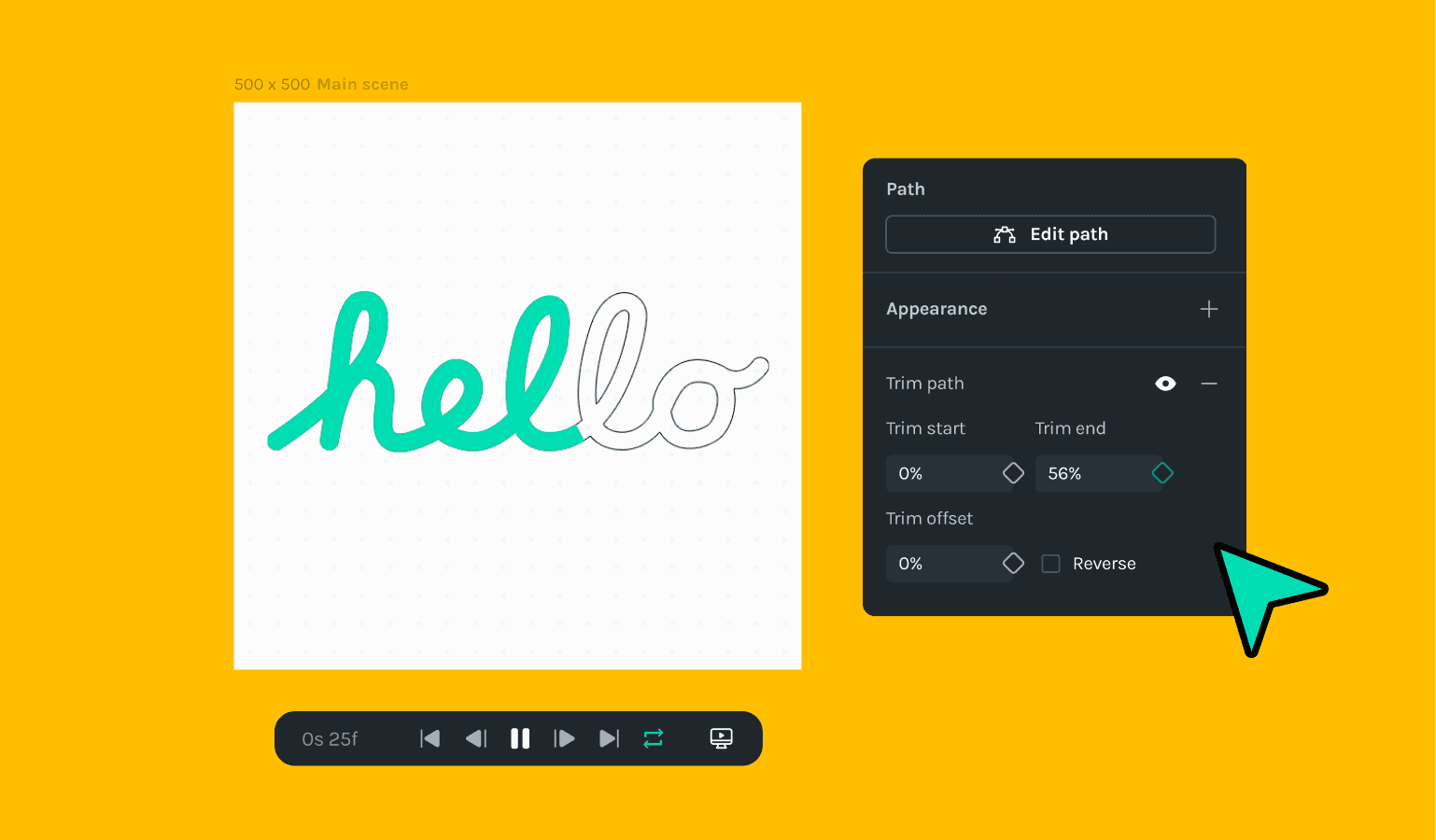Toggle loop playback mode
This screenshot has height=840, width=1436.
pos(654,738)
